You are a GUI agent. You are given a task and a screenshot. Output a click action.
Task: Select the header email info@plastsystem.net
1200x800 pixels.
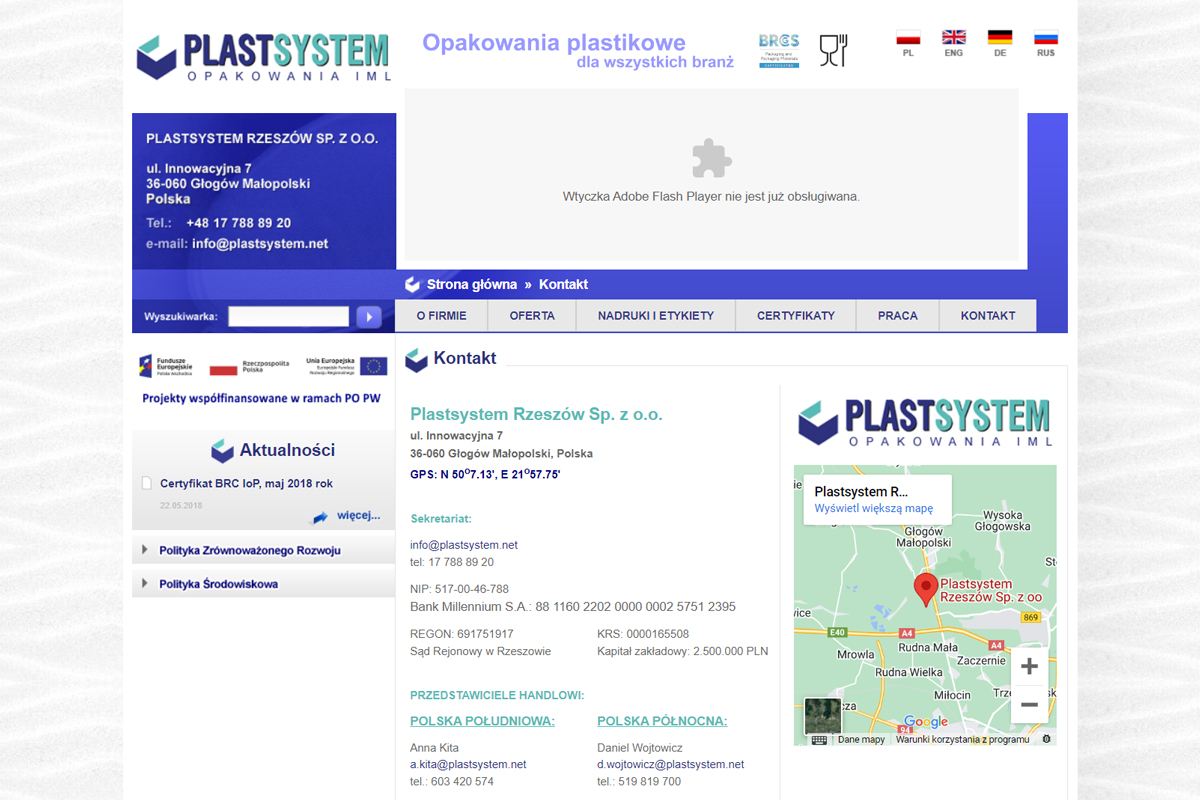tap(260, 244)
